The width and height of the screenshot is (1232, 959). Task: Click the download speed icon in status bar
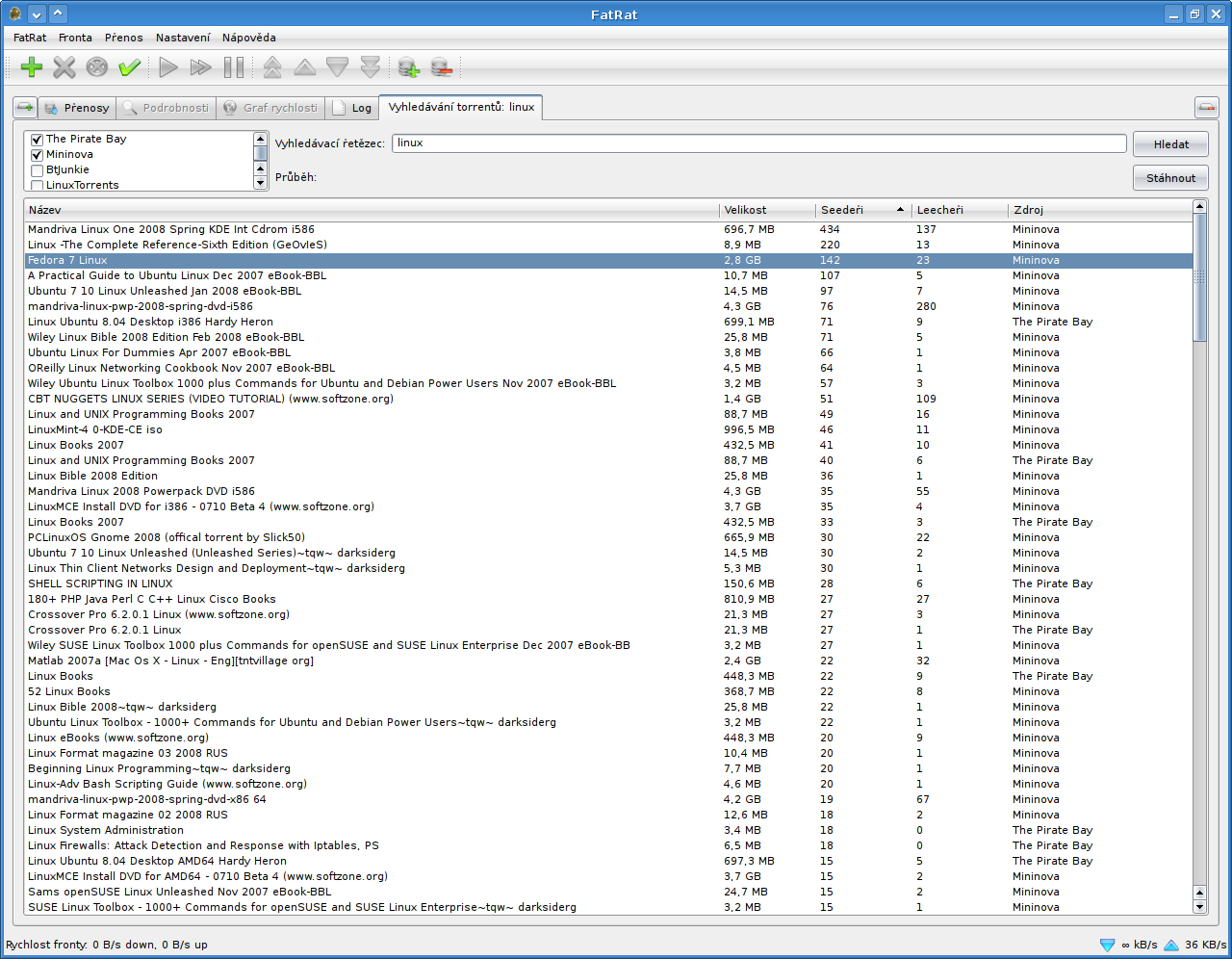pyautogui.click(x=1108, y=945)
